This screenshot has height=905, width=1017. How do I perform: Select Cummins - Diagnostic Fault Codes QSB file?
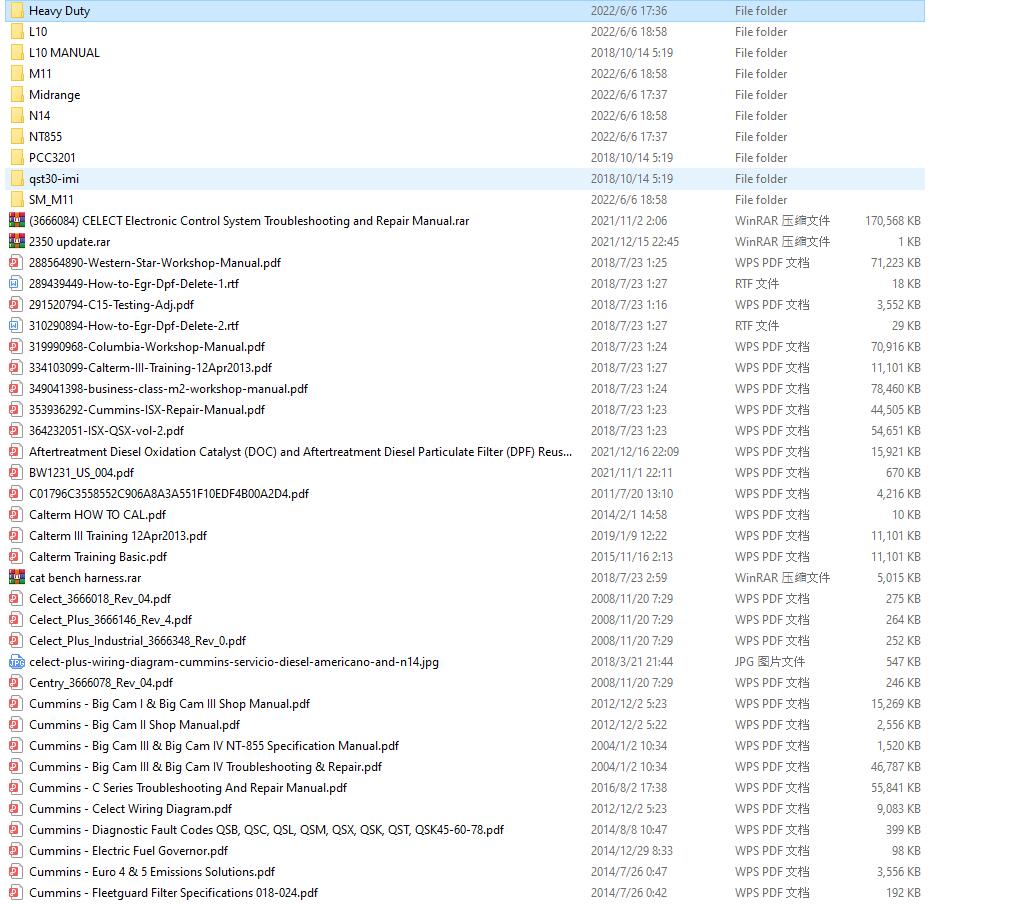click(x=267, y=830)
